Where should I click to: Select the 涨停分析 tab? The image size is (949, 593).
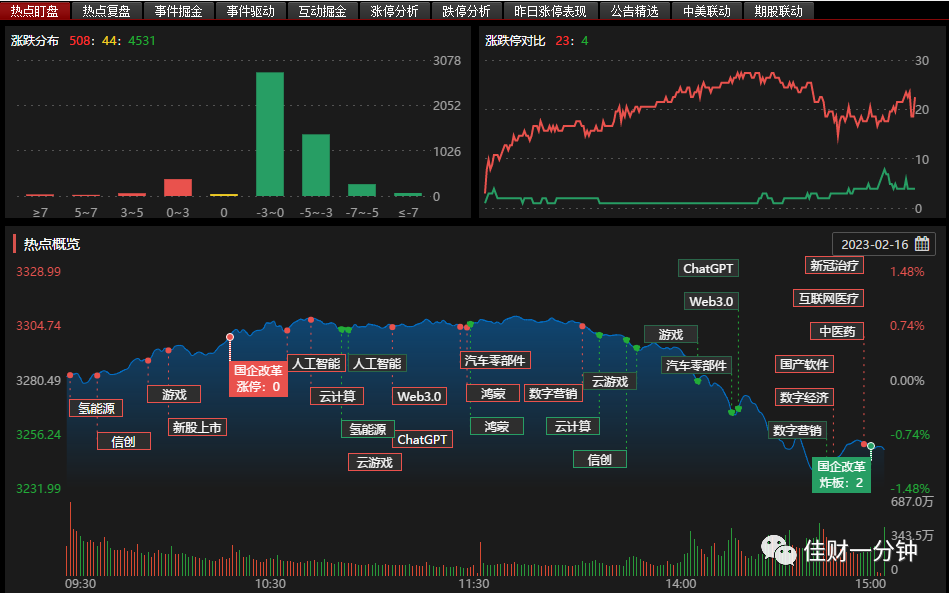click(x=394, y=11)
